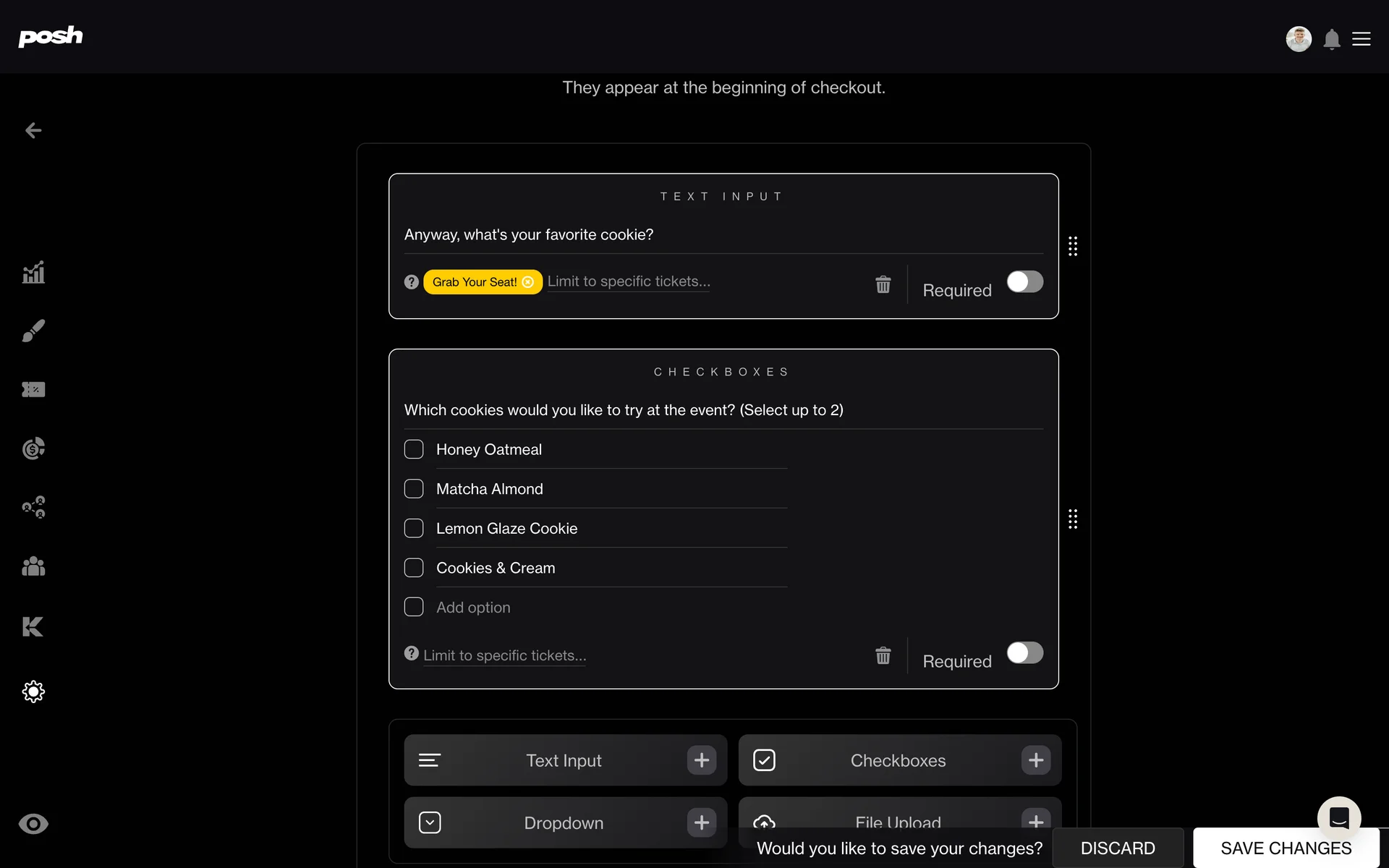Open the settings gear sidebar icon

(33, 692)
